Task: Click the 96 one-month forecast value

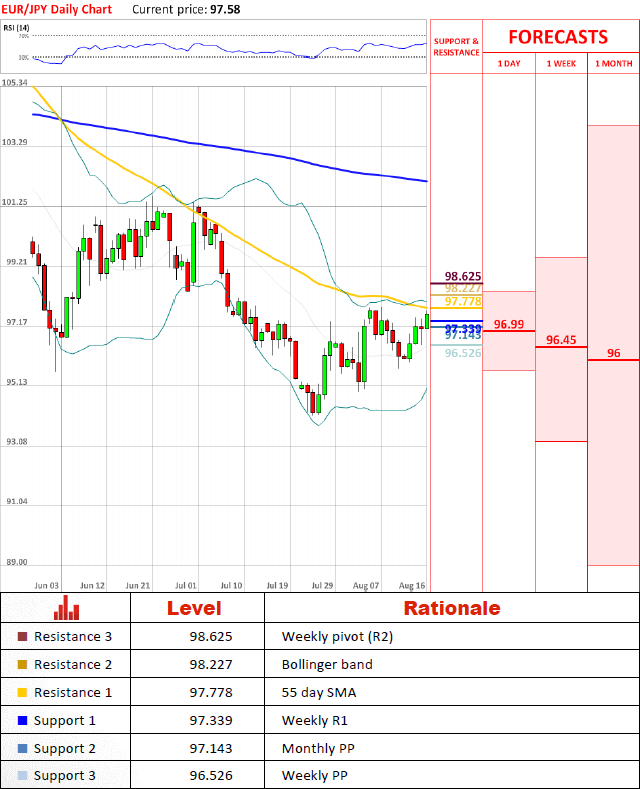Action: tap(613, 353)
